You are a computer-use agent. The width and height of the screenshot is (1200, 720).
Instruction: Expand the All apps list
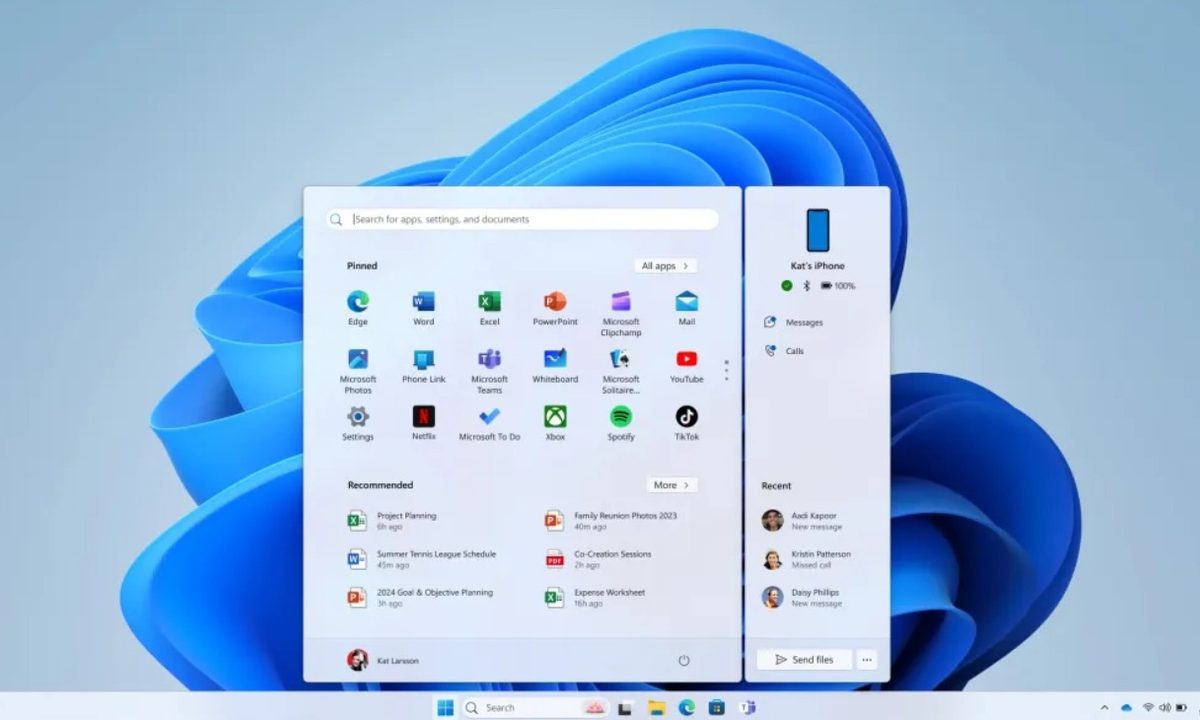tap(665, 265)
